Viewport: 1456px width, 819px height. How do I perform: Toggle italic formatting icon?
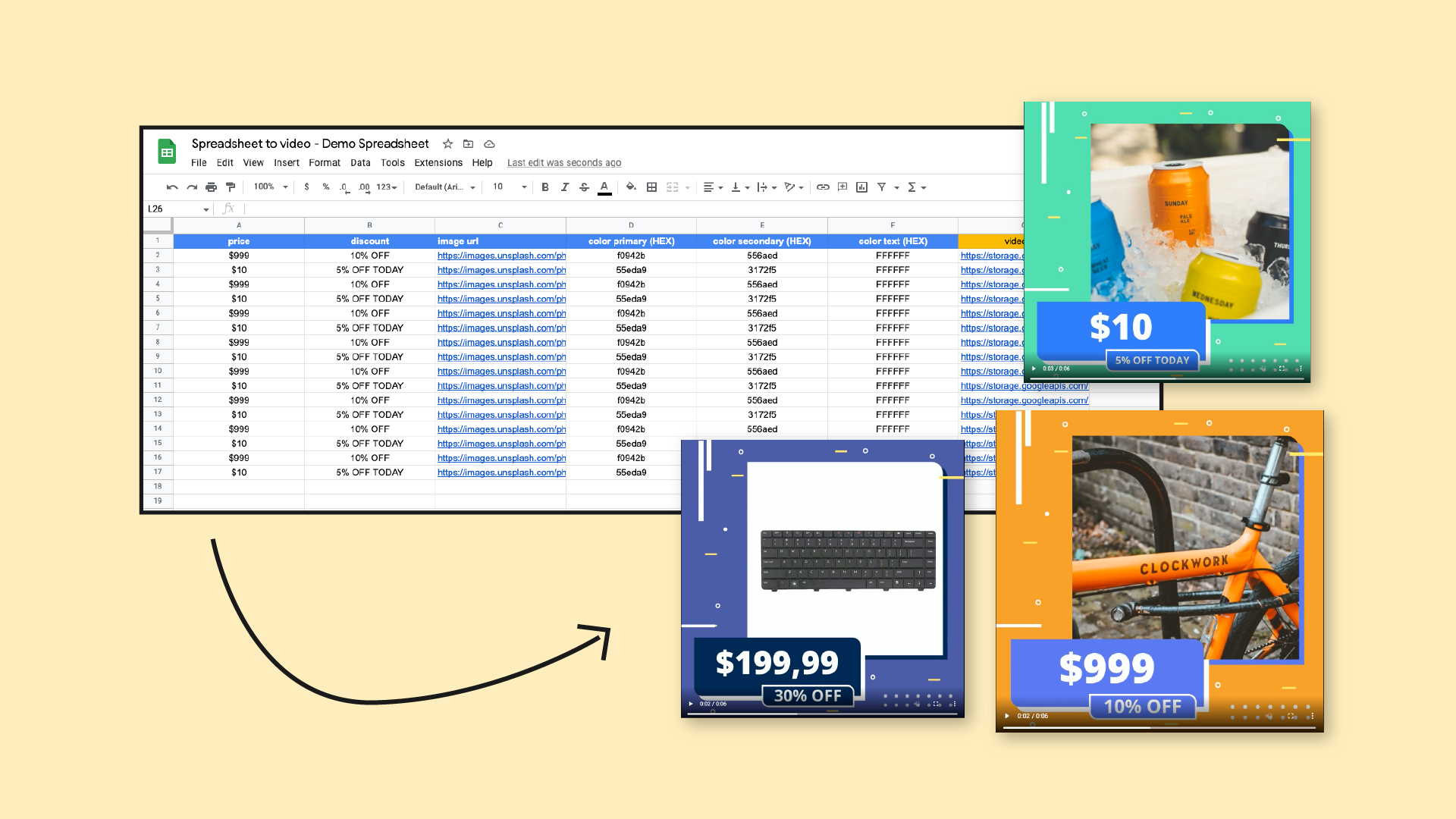(563, 187)
